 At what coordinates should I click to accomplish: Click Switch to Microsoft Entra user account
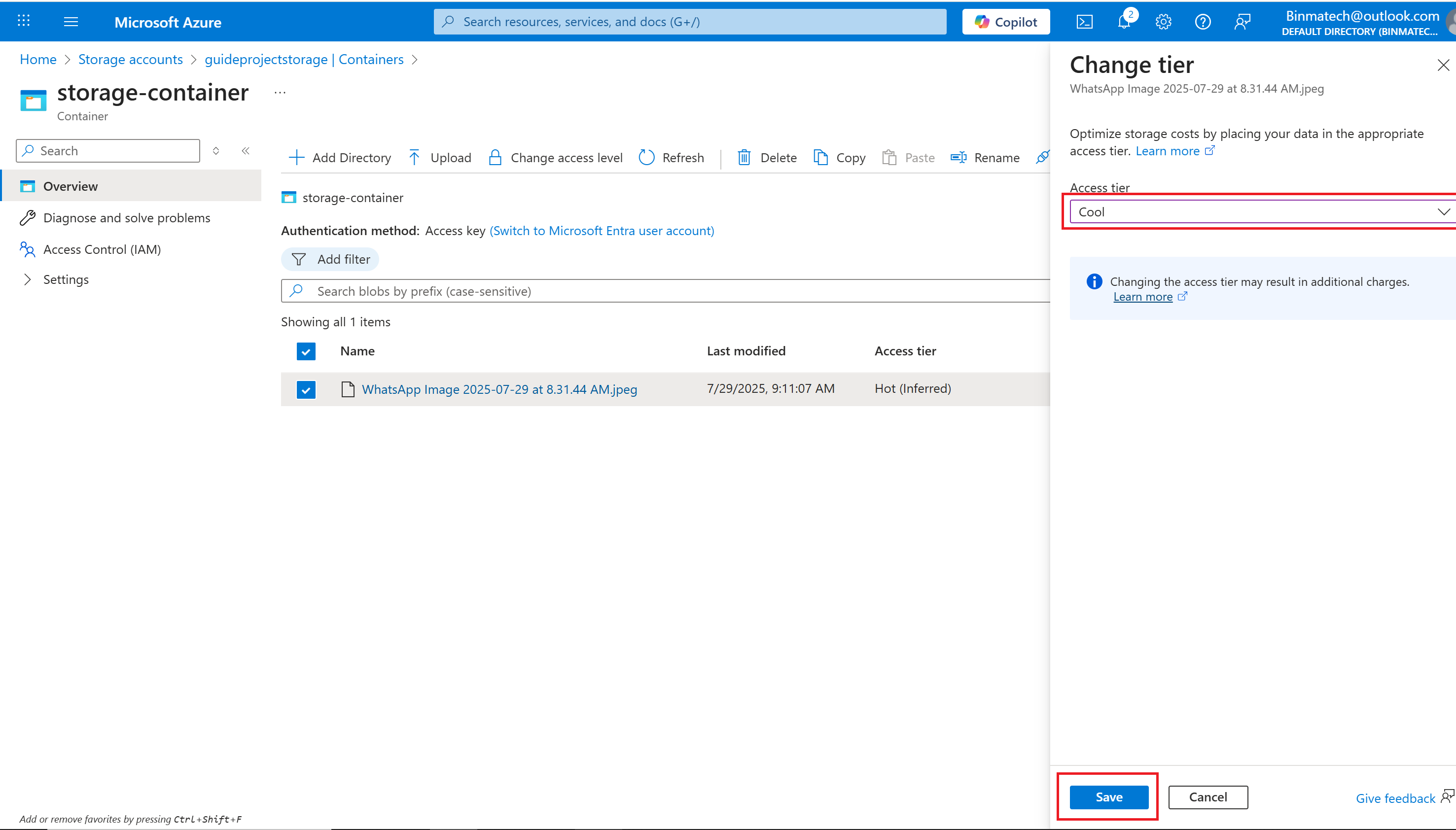click(602, 231)
